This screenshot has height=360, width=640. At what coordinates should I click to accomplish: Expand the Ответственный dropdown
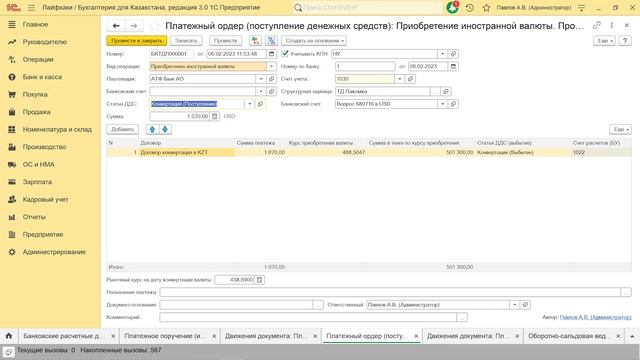click(x=515, y=304)
